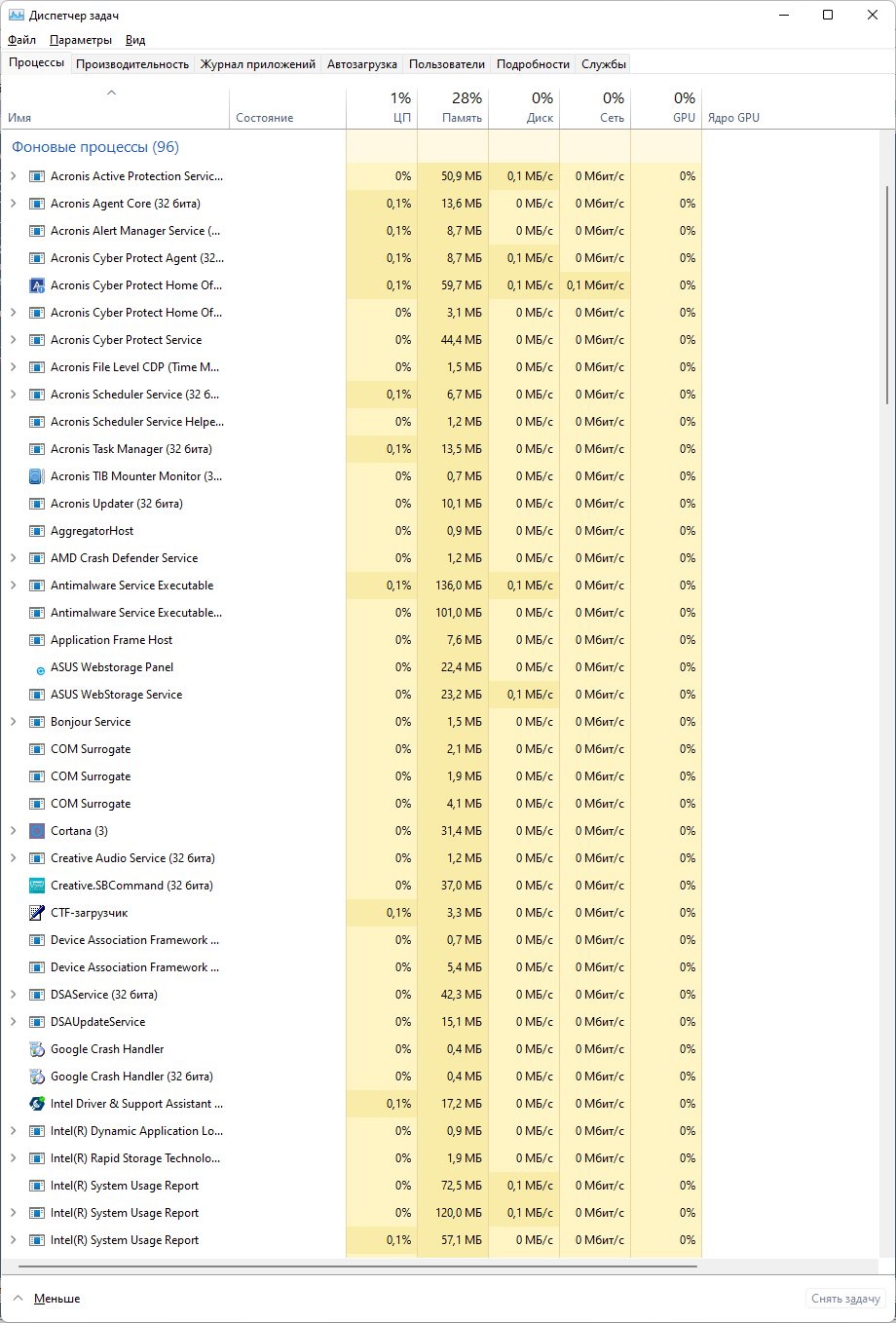Sort by the GPU column header
Screen dimensions: 896x1323
click(x=666, y=108)
